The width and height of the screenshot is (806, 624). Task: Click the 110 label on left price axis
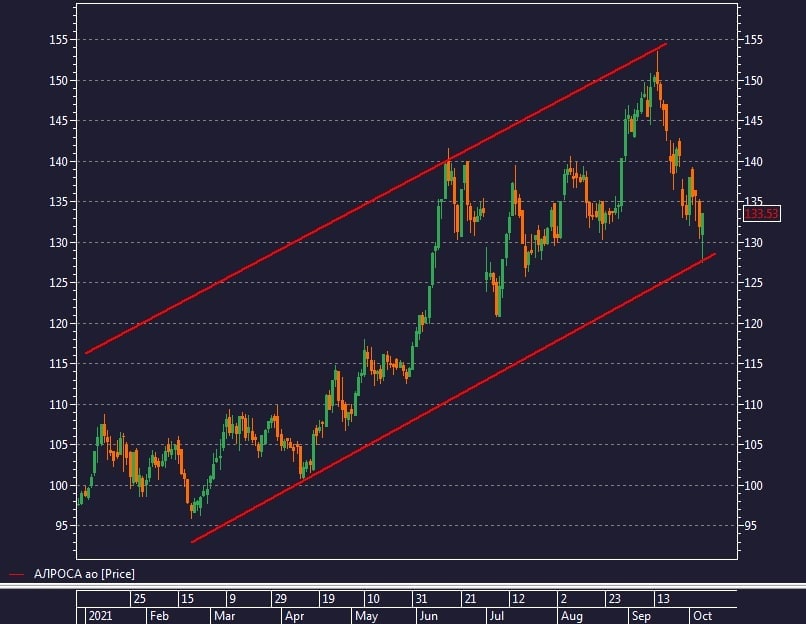point(58,405)
